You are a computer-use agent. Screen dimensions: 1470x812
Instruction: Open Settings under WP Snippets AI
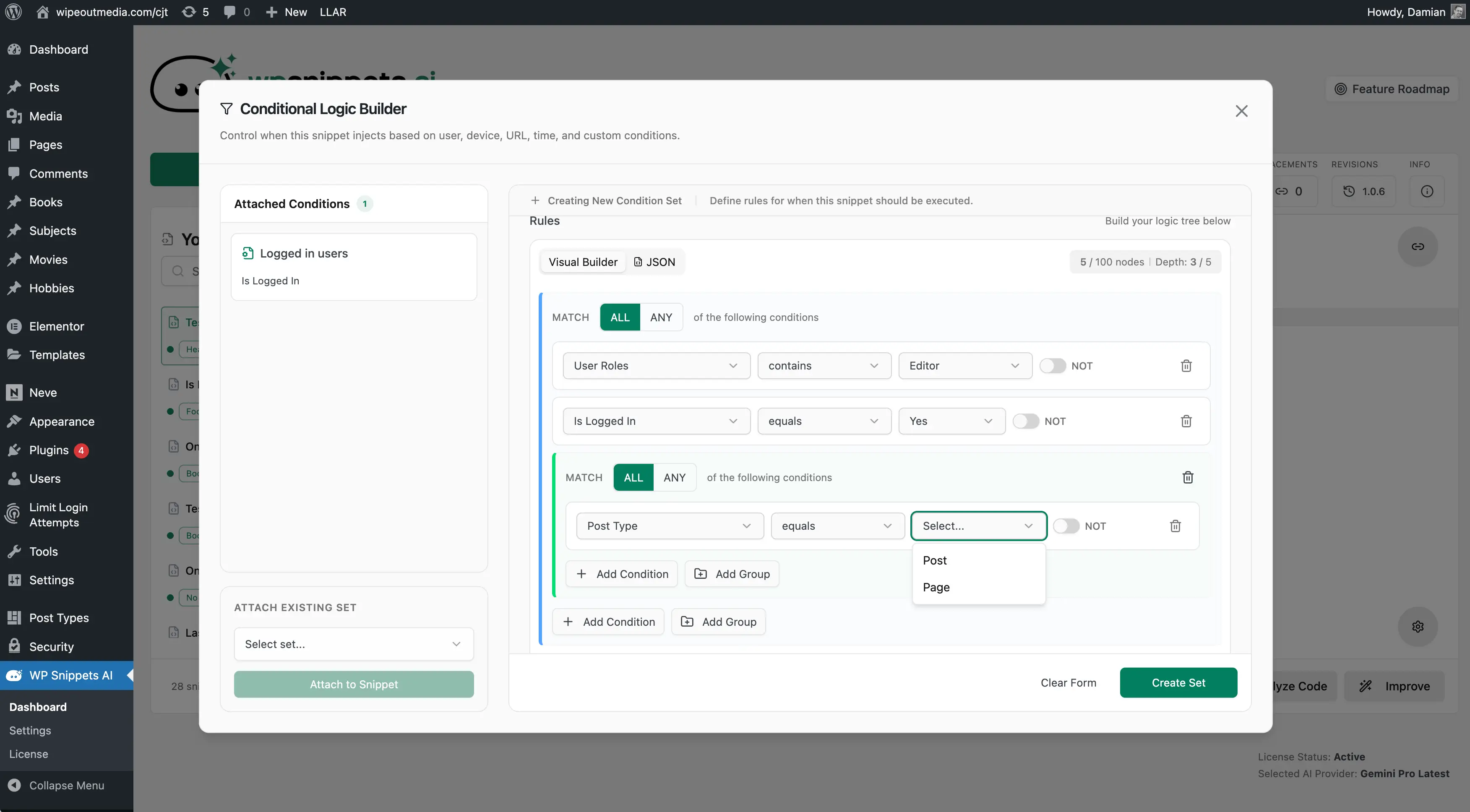click(30, 730)
